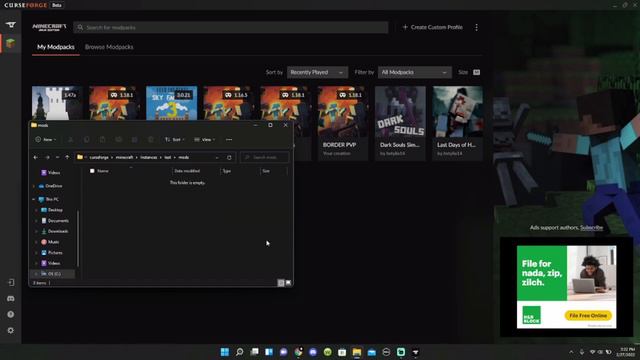Click the Cut icon in File Explorer toolbar
640x360 pixels.
click(71, 140)
